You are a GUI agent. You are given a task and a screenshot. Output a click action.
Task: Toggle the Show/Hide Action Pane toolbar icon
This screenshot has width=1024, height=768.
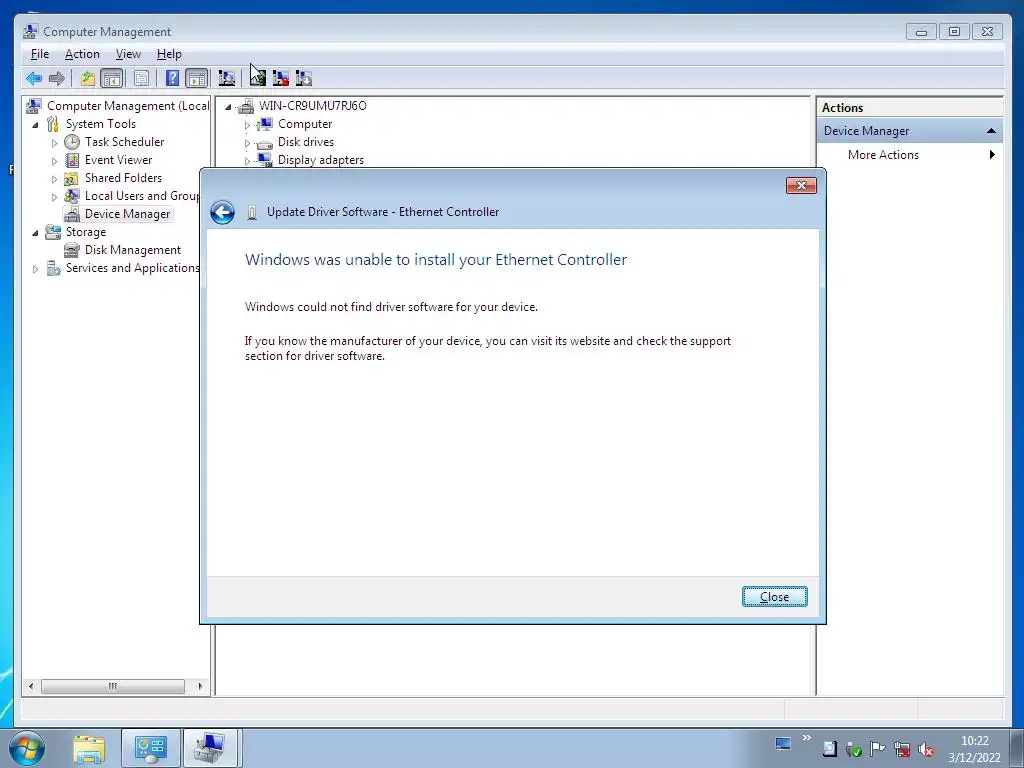tap(197, 78)
